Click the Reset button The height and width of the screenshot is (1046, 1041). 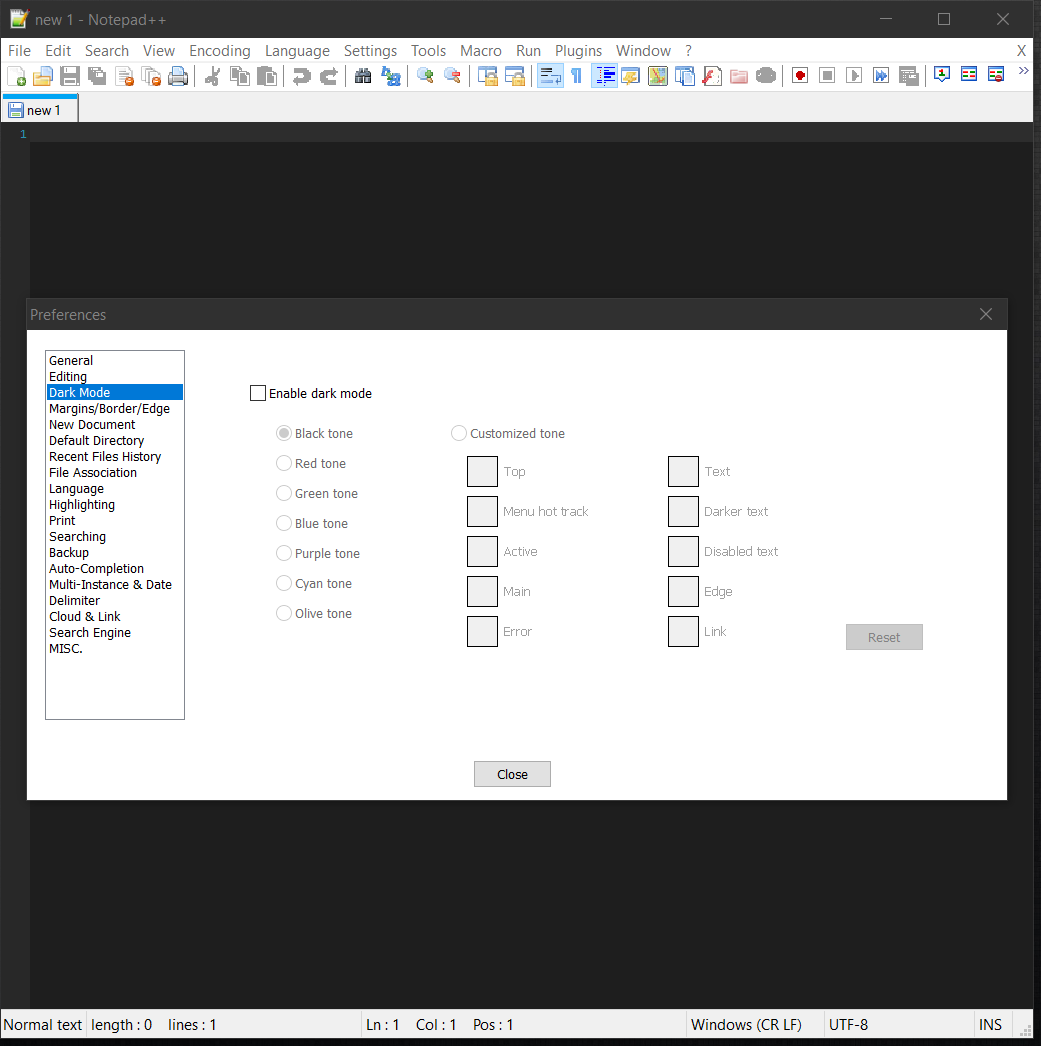[884, 637]
